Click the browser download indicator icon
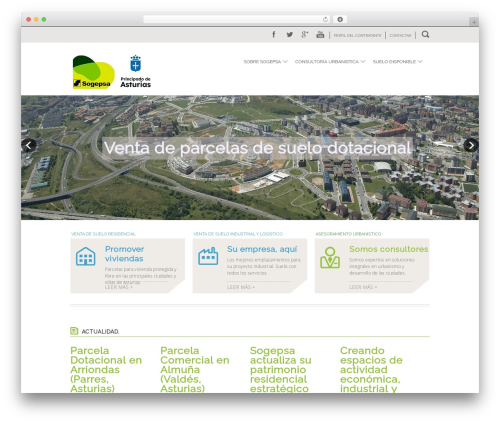The width and height of the screenshot is (500, 423). 340,20
